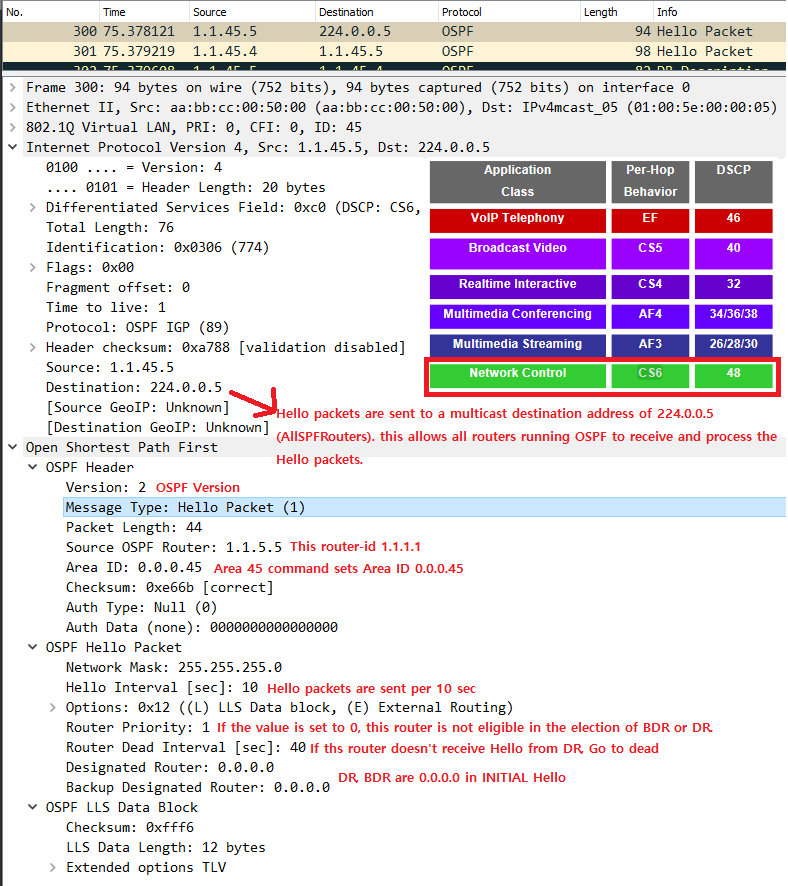Select the Version: 2 row
Image resolution: width=788 pixels, height=886 pixels.
pyautogui.click(x=106, y=488)
